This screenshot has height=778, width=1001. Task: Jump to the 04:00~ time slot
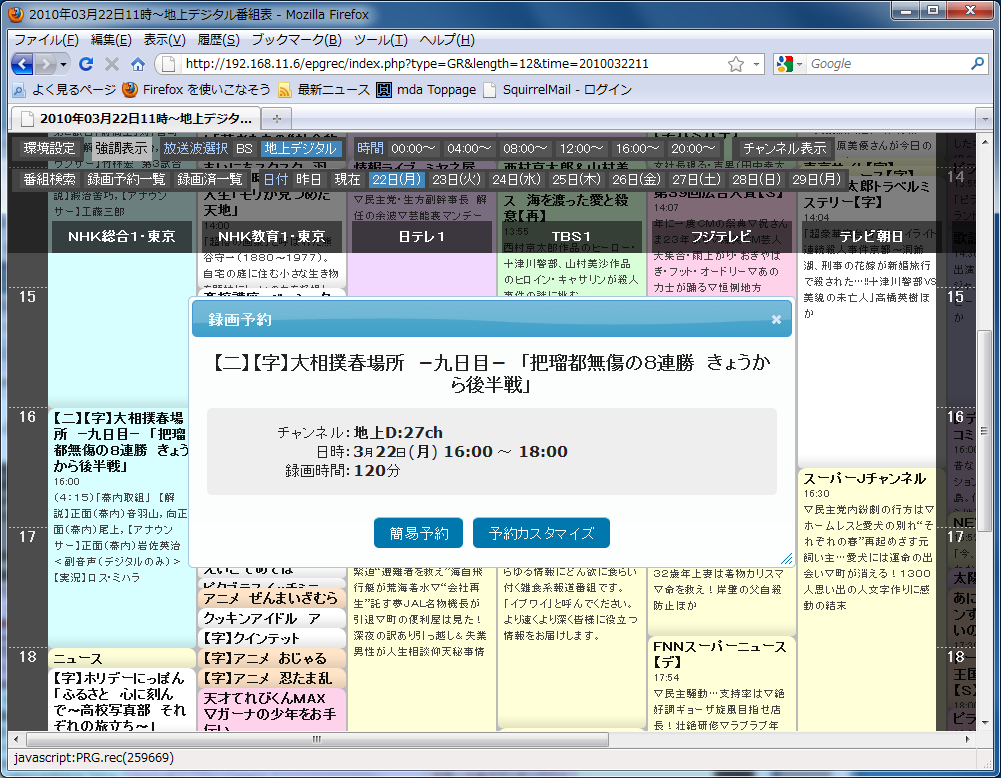click(x=469, y=149)
